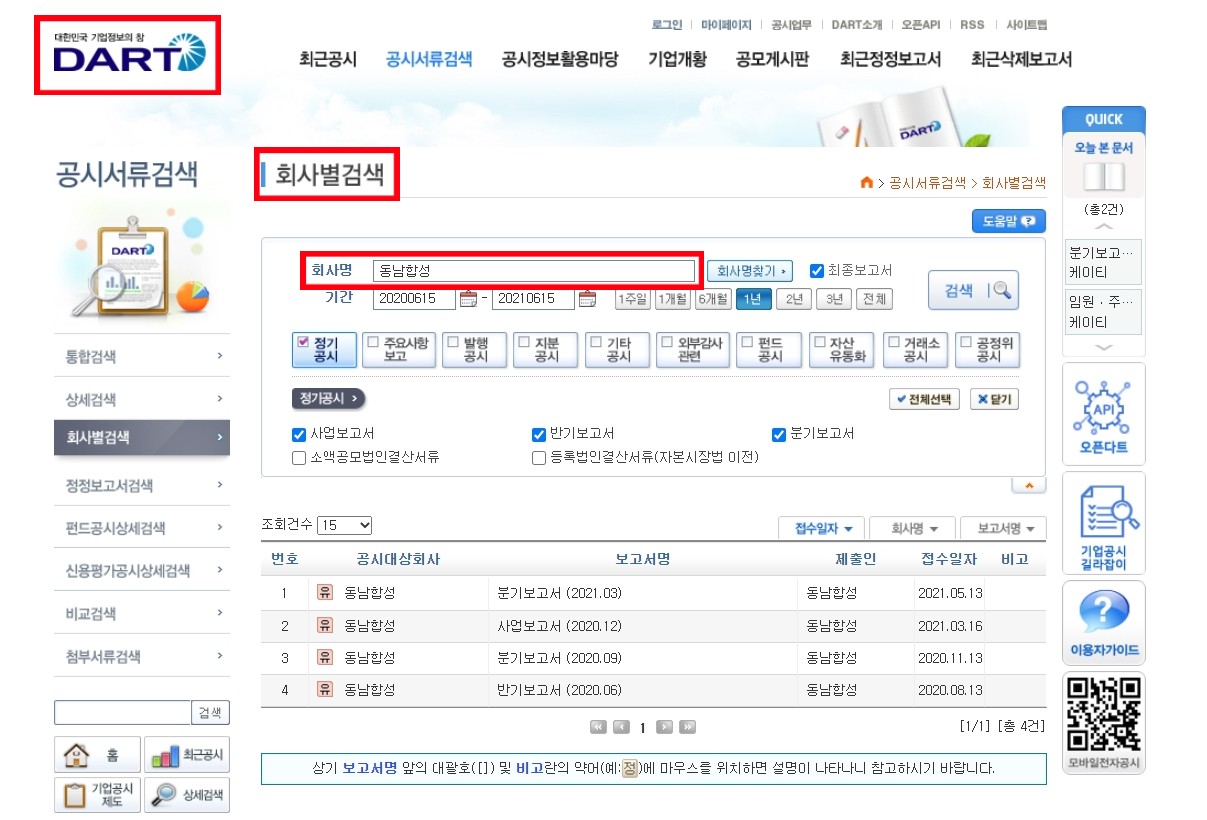Click 유 market icon in row 2
This screenshot has height=820, width=1207.
[x=324, y=626]
